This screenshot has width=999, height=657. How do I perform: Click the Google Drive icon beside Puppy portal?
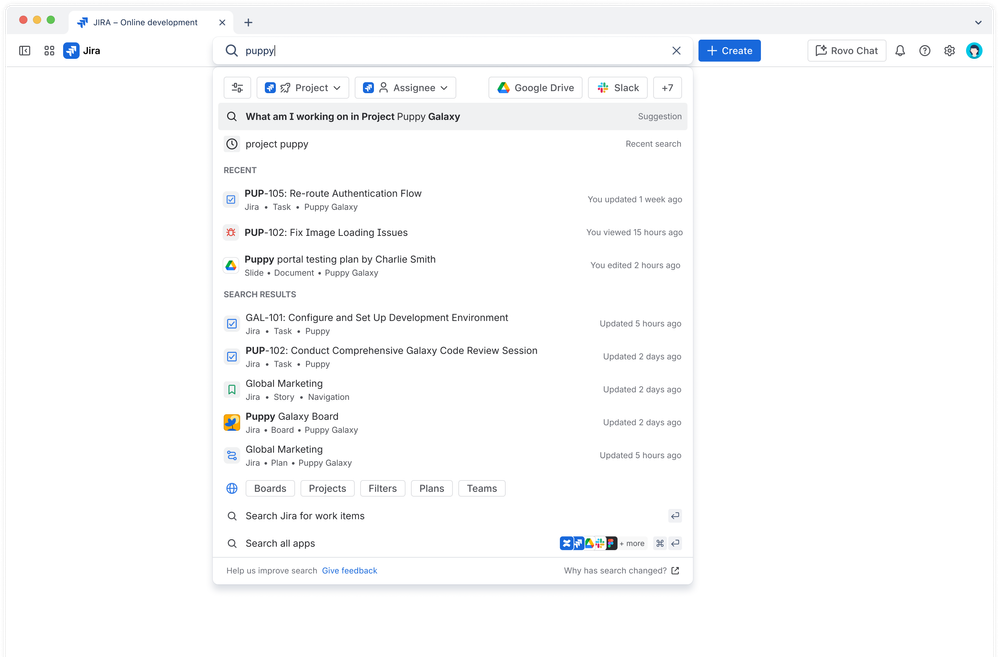(231, 265)
